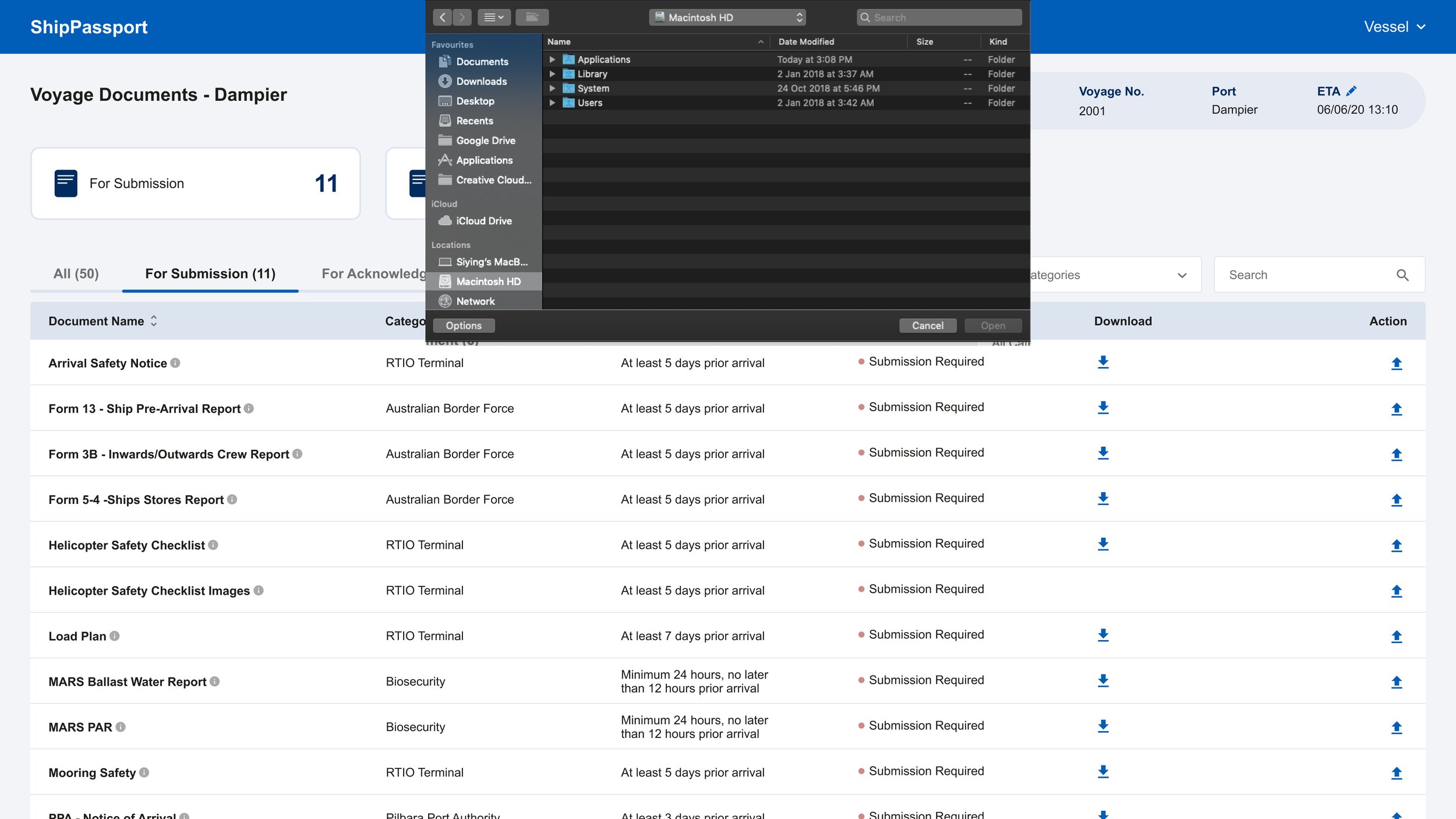Open Documents in file dialog sidebar
The height and width of the screenshot is (819, 1456).
click(483, 62)
